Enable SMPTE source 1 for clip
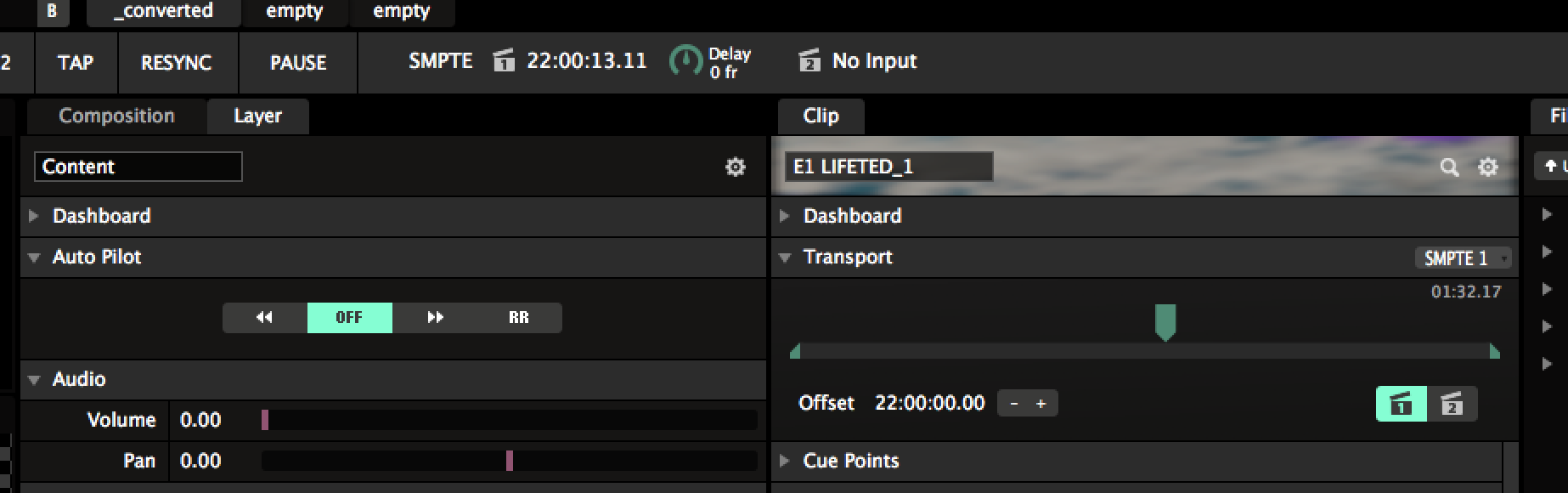Viewport: 1568px width, 493px height. [x=1401, y=404]
